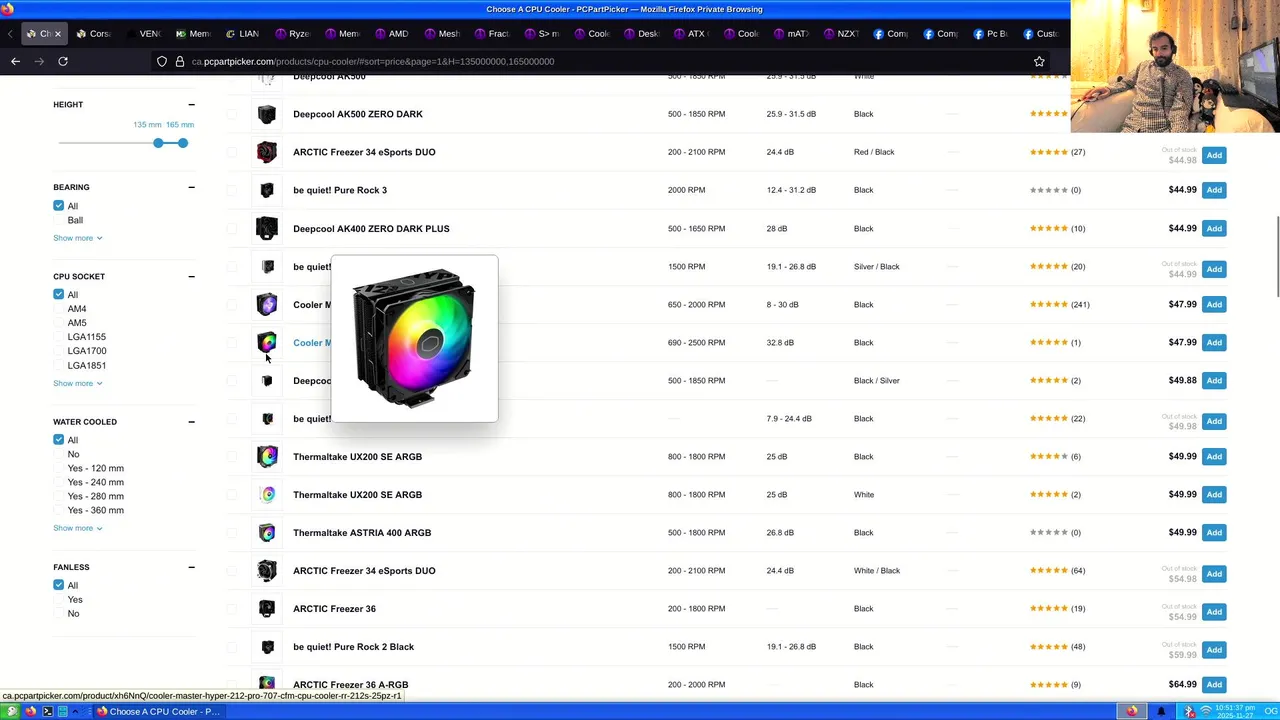Click the height slider maximum handle

pyautogui.click(x=183, y=143)
